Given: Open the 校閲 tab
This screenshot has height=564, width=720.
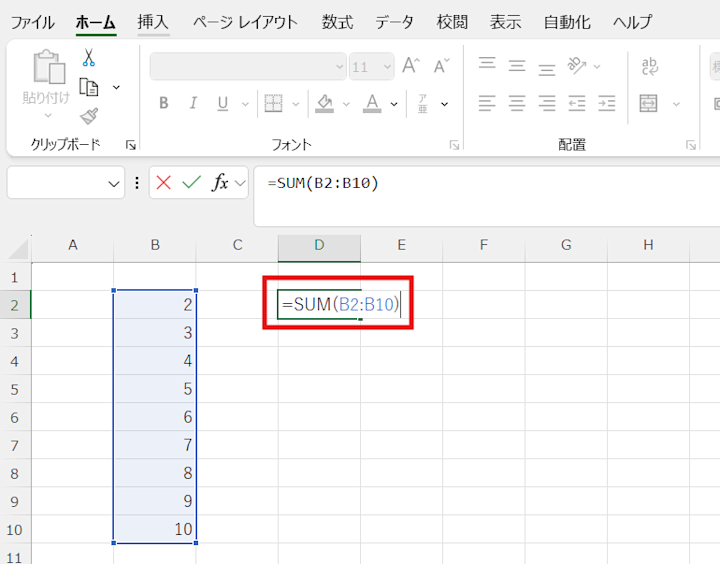Looking at the screenshot, I should click(x=452, y=22).
